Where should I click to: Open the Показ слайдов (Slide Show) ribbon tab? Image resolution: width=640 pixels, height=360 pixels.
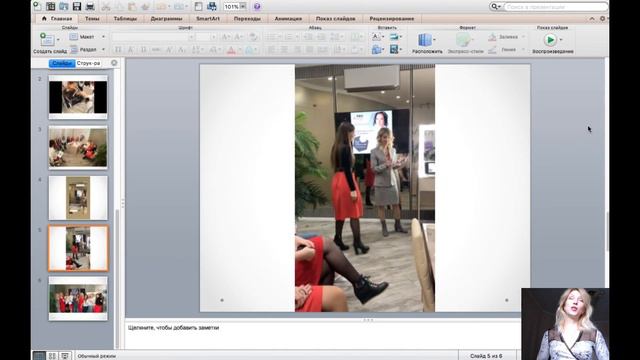336,19
